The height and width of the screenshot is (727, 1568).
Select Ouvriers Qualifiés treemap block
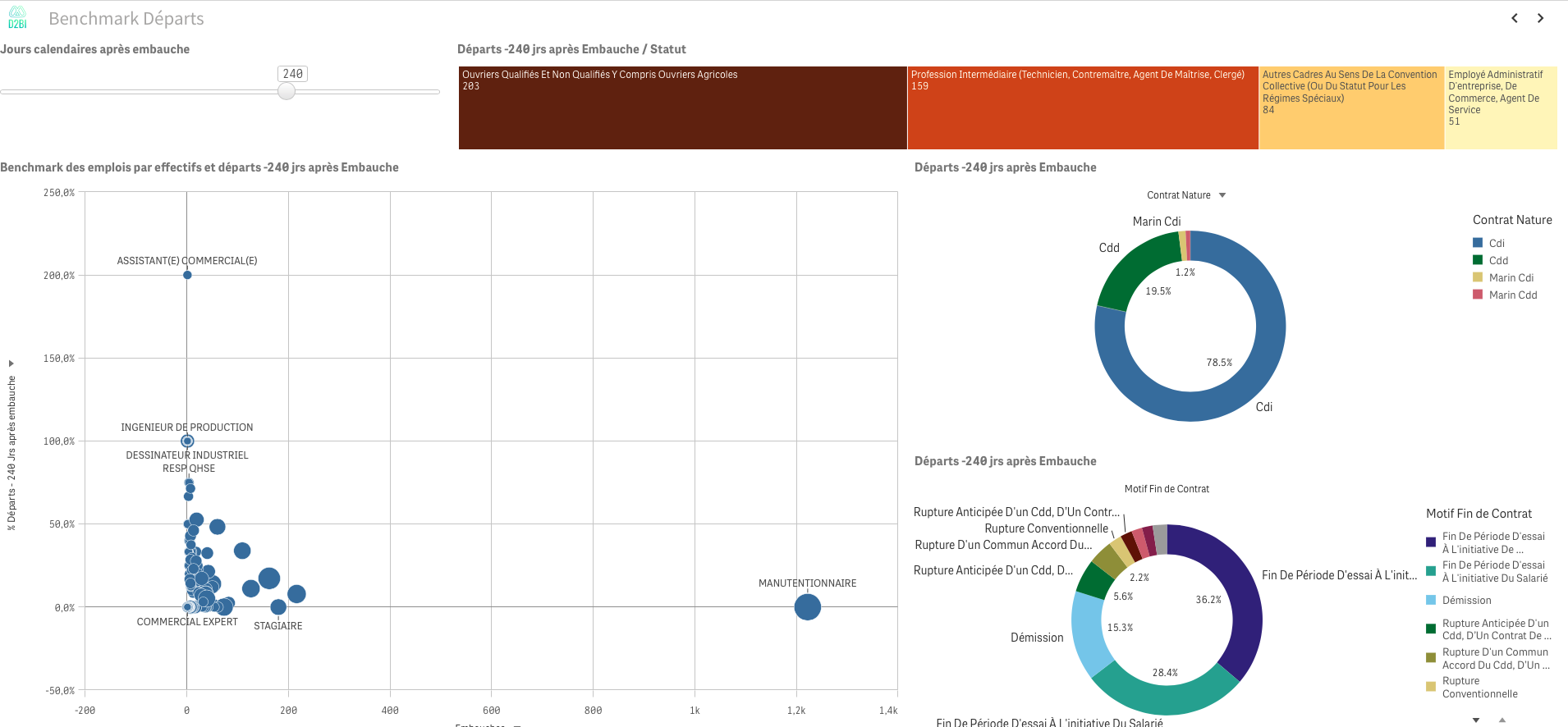682,108
